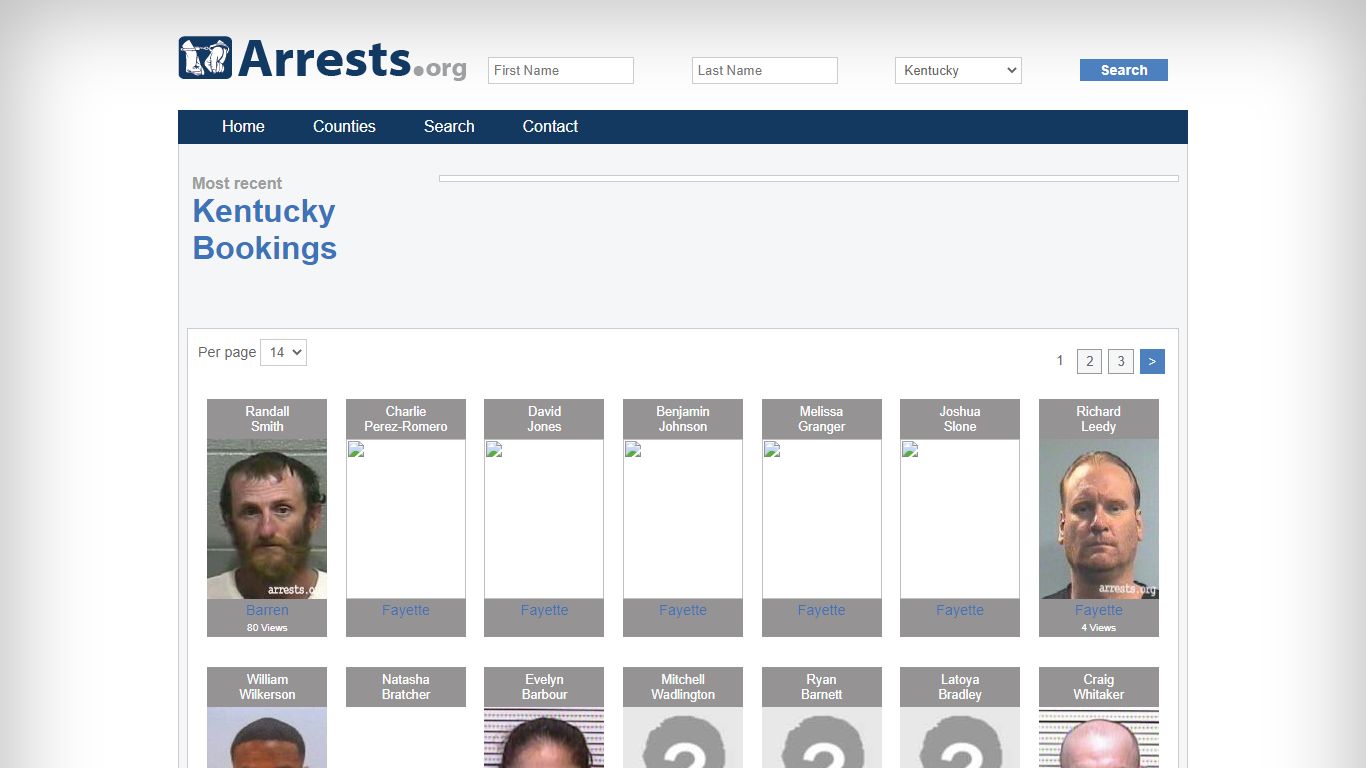Click Fayette link under Joshua Slone
The image size is (1366, 768).
point(960,610)
